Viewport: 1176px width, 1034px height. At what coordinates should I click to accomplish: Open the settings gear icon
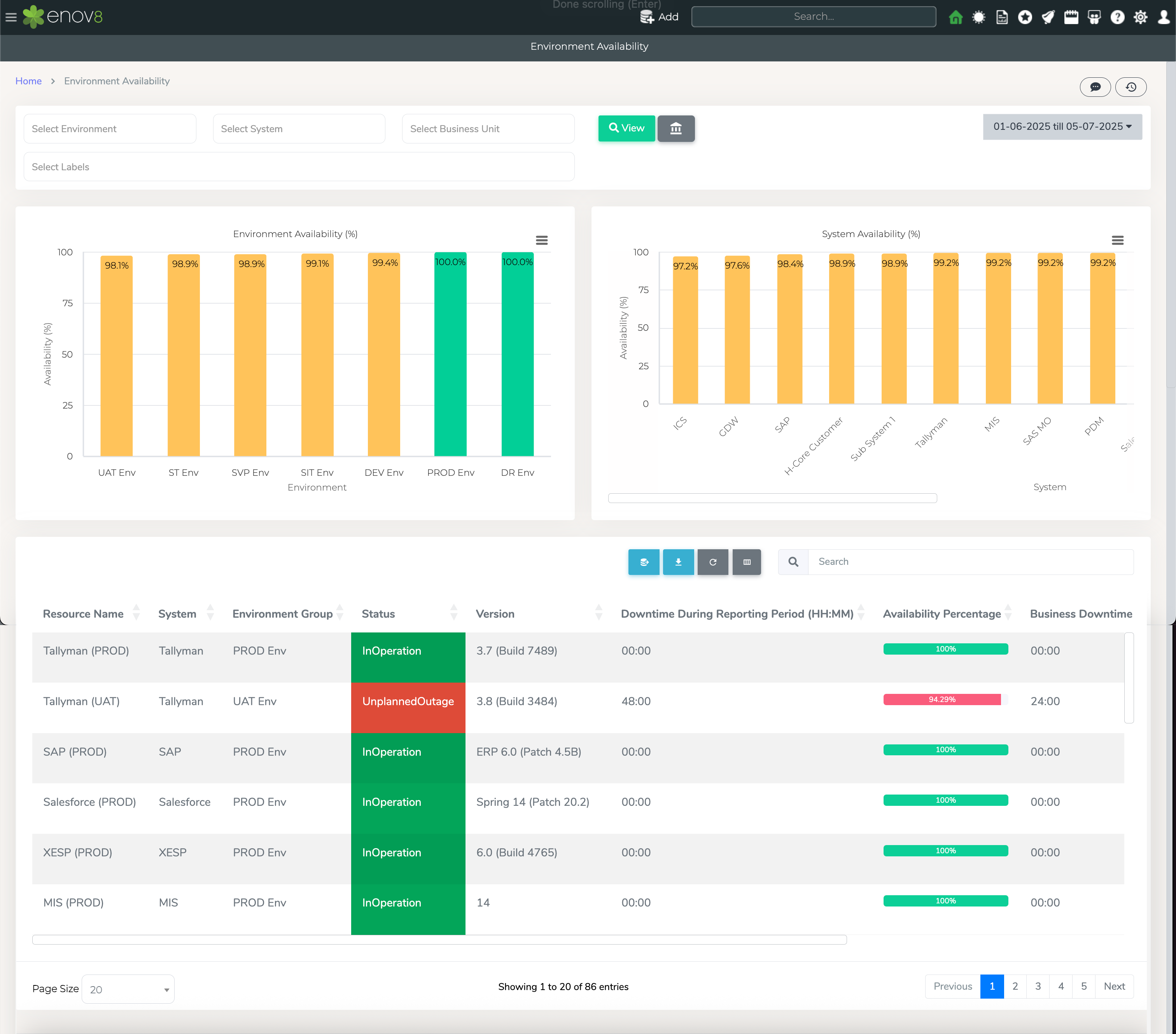1140,17
